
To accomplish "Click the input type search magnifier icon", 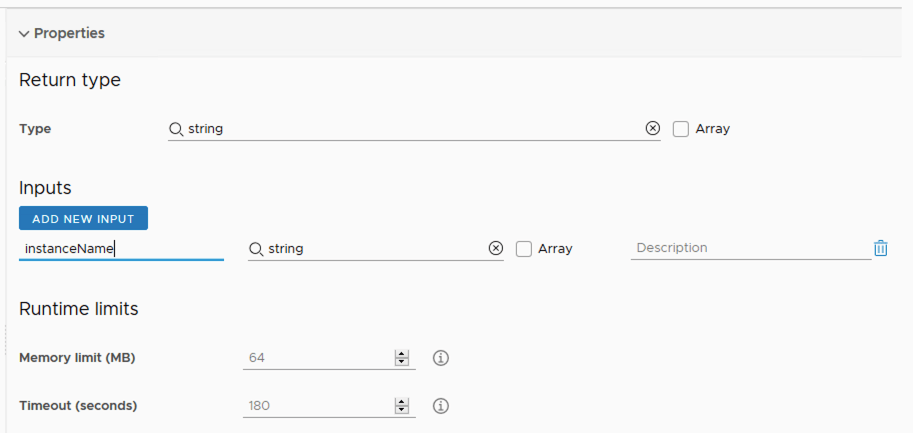I will [256, 248].
